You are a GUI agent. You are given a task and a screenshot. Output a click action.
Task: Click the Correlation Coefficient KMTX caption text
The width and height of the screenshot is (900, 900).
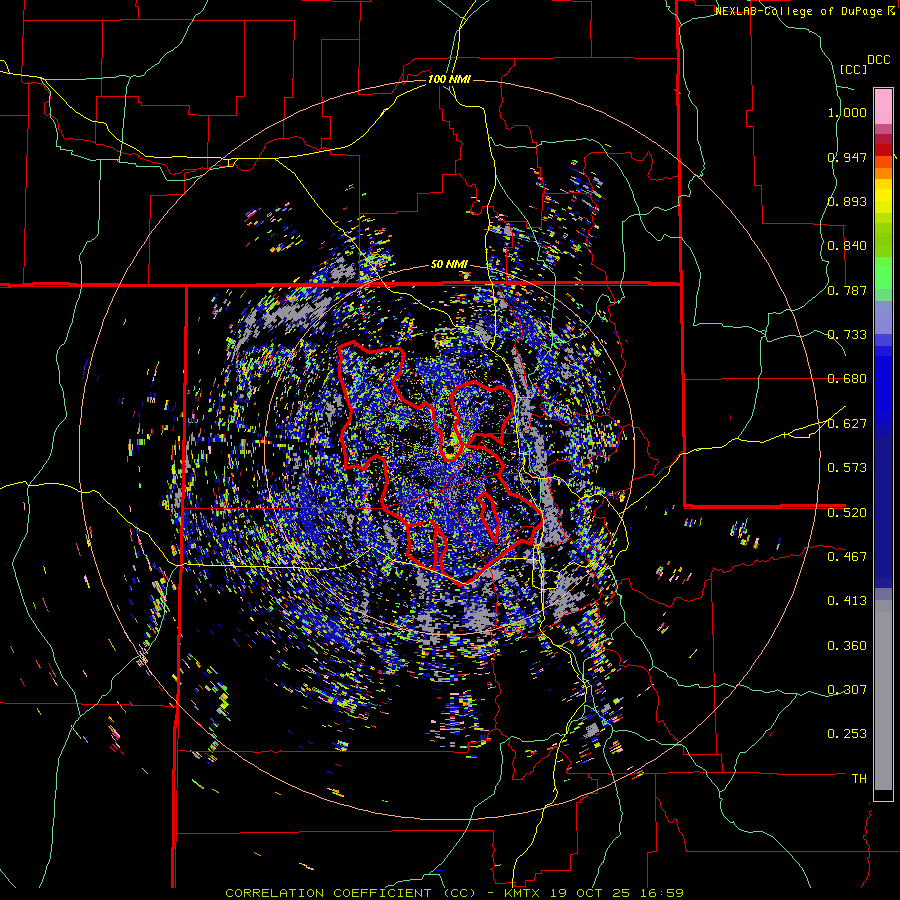tap(454, 893)
